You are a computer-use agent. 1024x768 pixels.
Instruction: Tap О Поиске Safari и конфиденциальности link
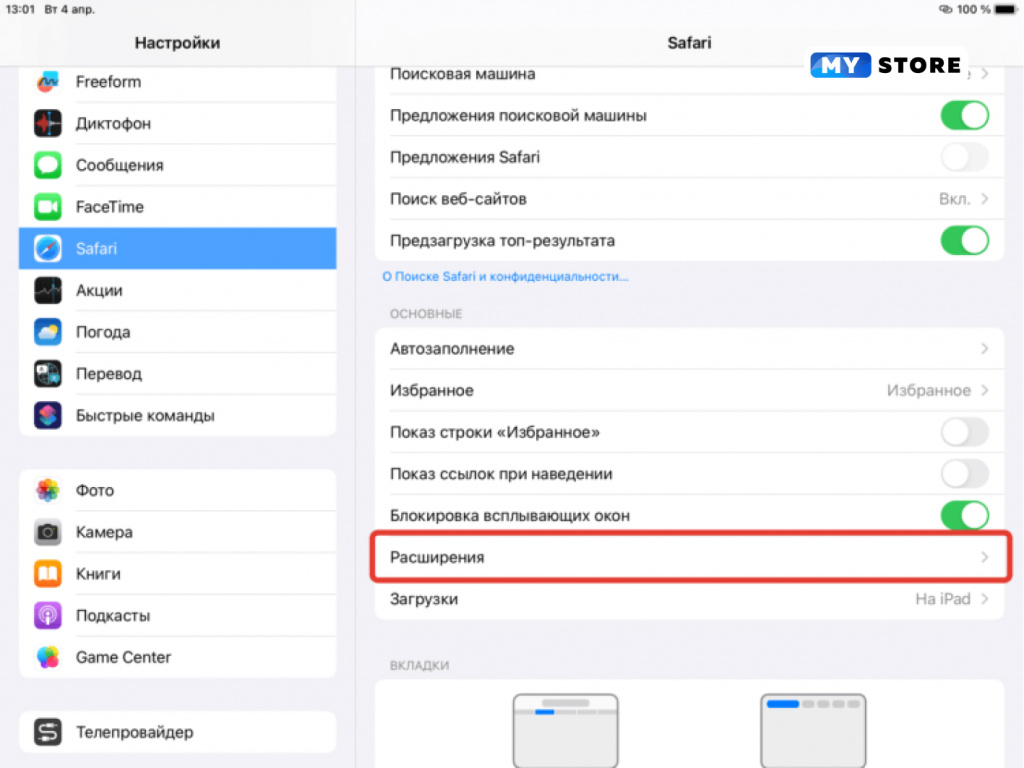coord(503,277)
